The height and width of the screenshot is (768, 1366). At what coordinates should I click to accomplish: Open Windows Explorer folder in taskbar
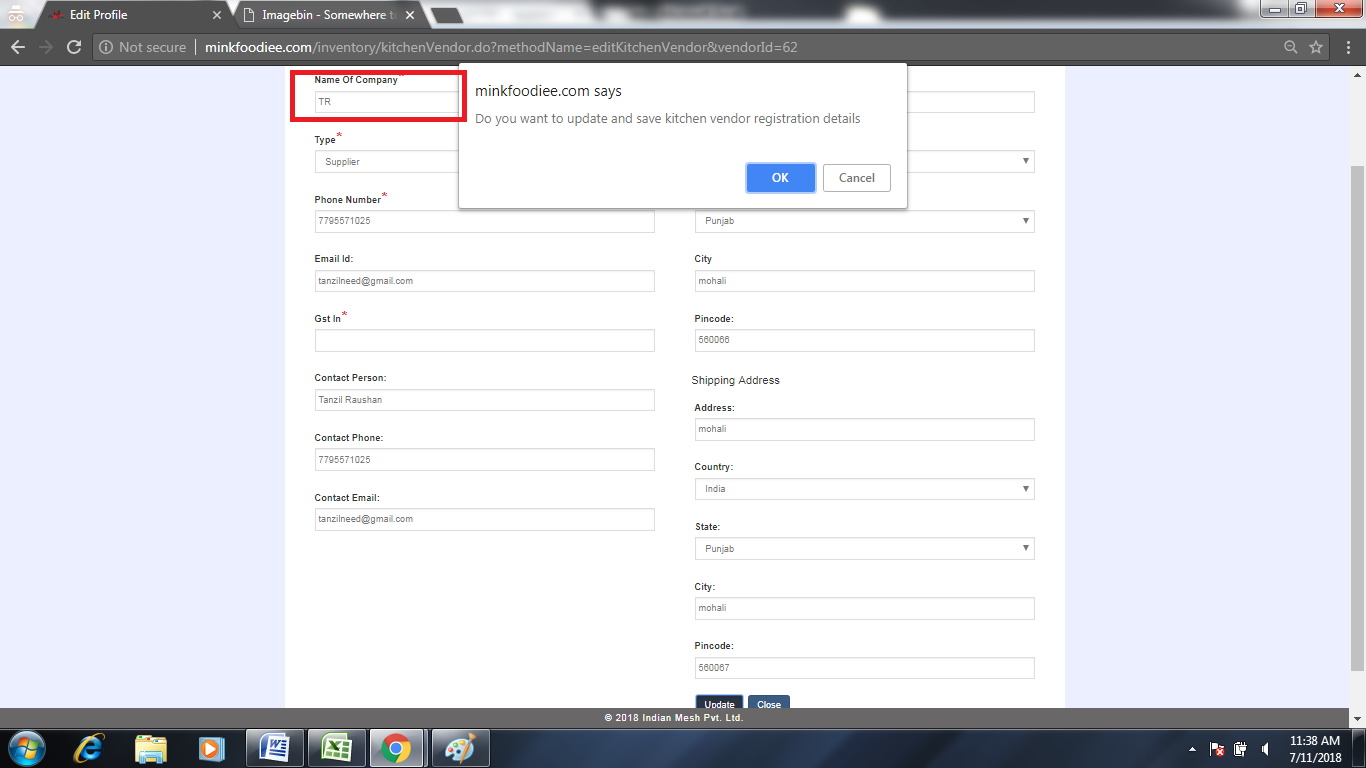151,748
